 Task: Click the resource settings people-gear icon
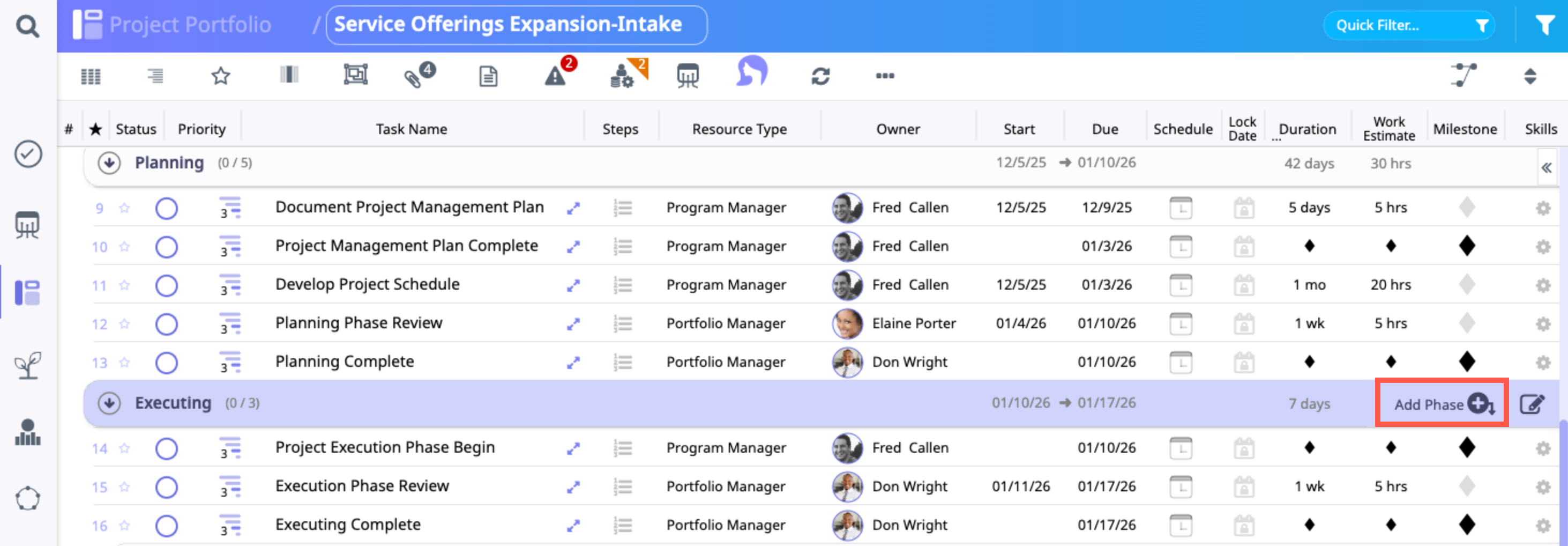coord(623,76)
